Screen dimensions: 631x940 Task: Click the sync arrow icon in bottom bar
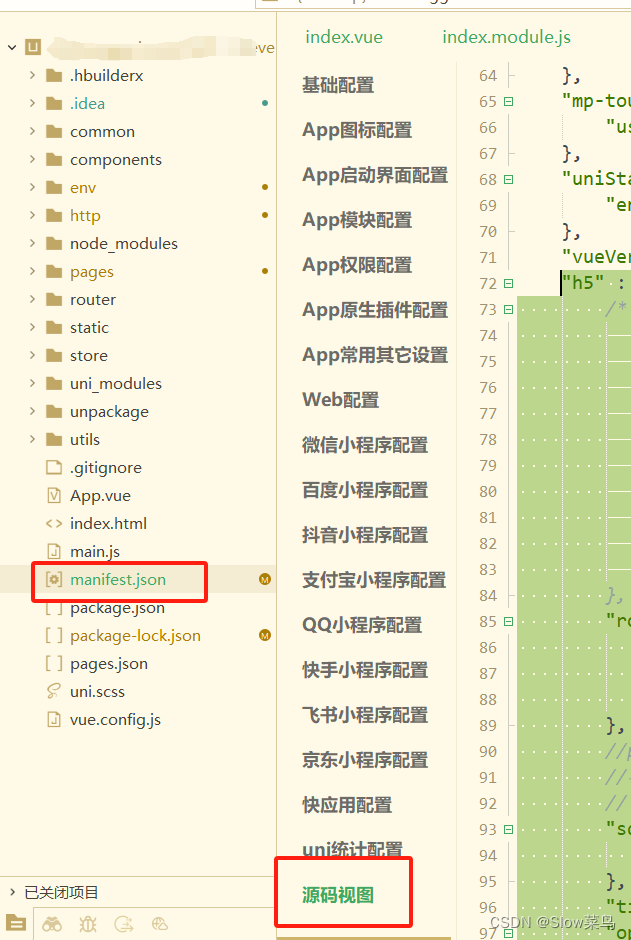pyautogui.click(x=123, y=924)
